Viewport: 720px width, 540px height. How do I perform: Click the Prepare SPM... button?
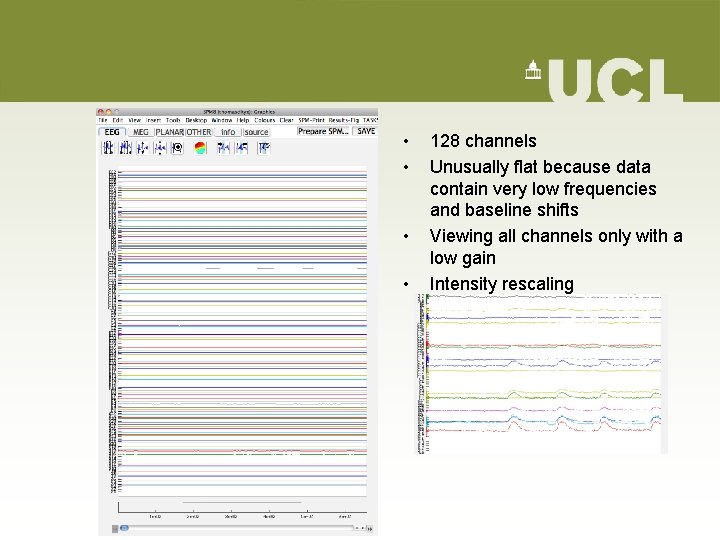tap(323, 131)
